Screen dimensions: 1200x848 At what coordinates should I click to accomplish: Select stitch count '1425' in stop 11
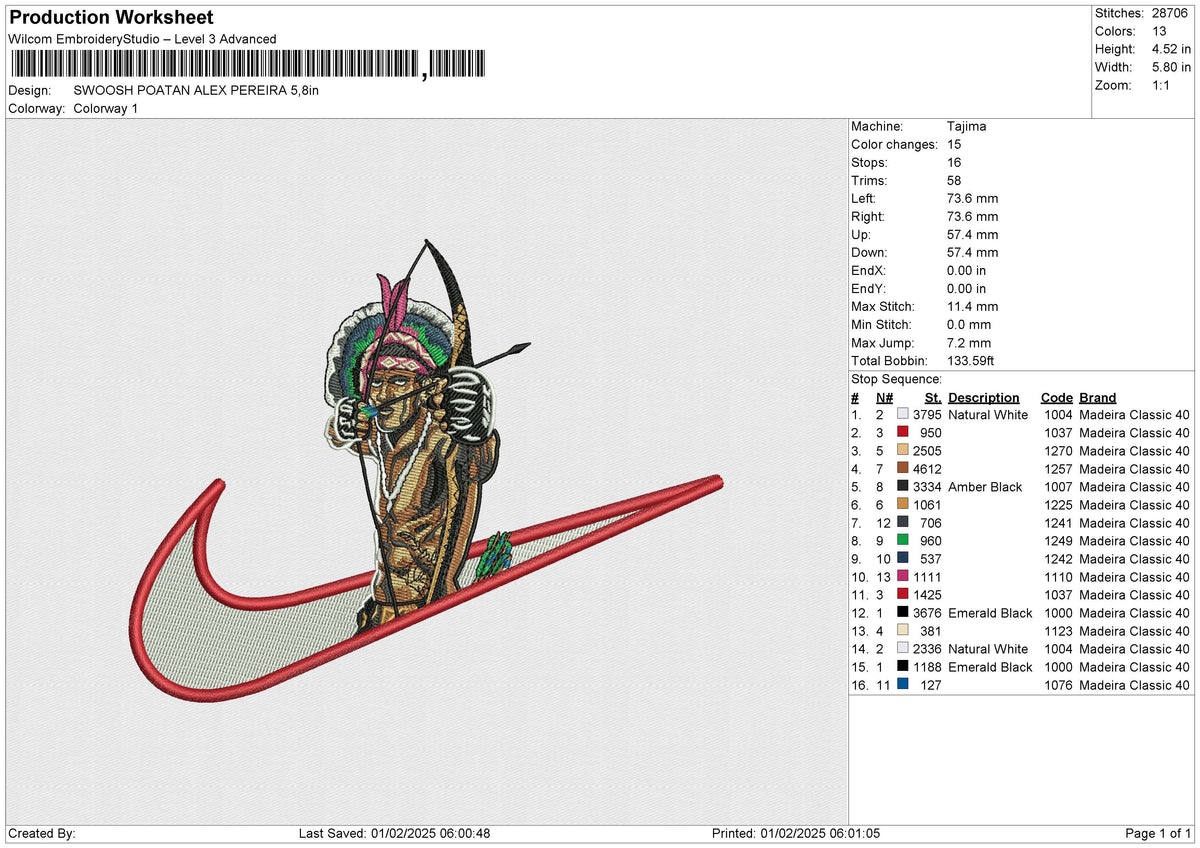(x=927, y=594)
